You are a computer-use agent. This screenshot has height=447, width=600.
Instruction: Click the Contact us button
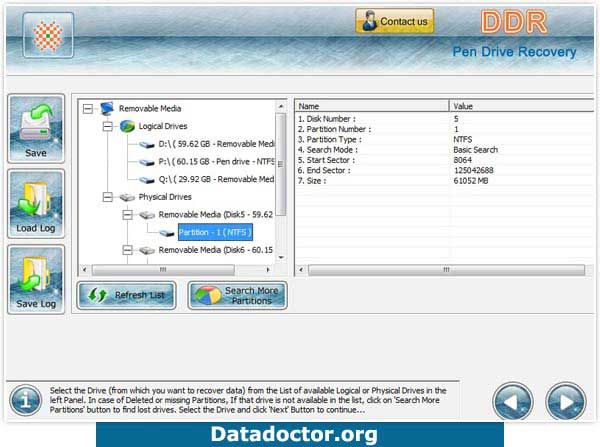[395, 21]
